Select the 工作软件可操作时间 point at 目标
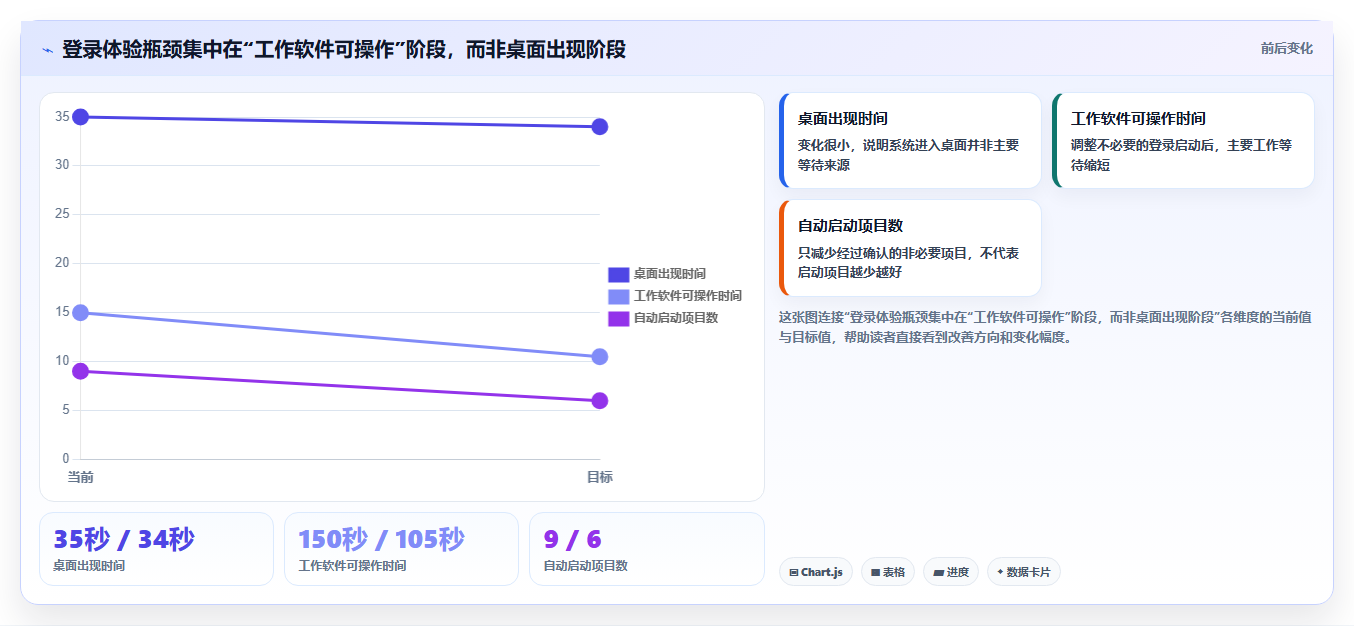This screenshot has height=626, width=1354. (600, 357)
